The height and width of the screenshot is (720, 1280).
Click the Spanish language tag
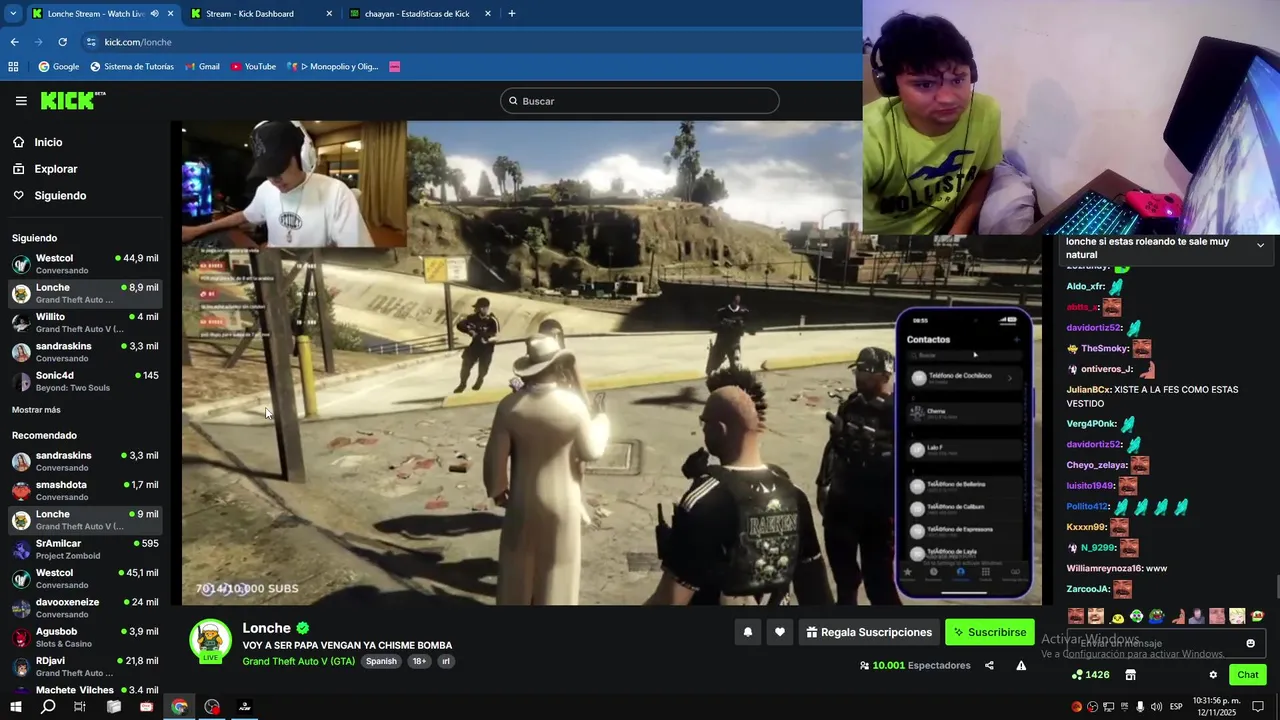[x=381, y=661]
